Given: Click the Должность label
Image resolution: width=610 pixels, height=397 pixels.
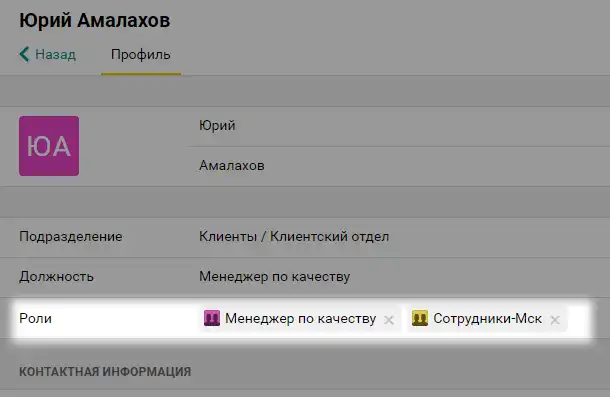Looking at the screenshot, I should tap(56, 277).
